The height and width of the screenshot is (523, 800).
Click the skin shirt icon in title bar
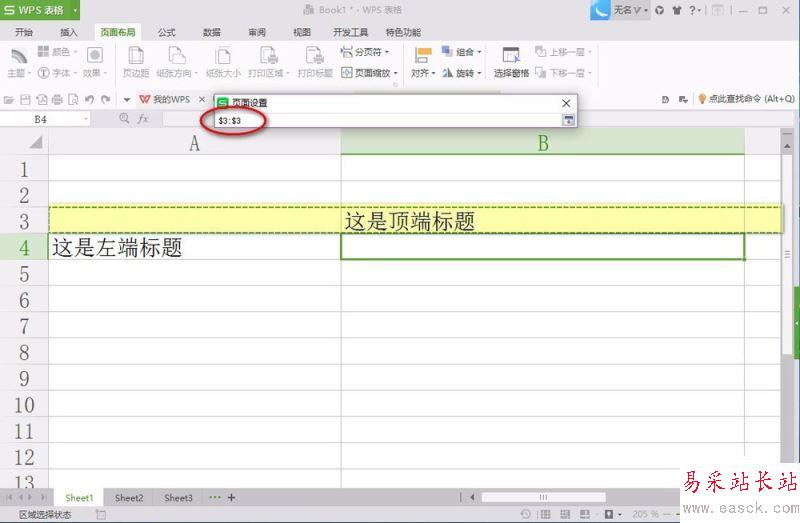pyautogui.click(x=677, y=10)
